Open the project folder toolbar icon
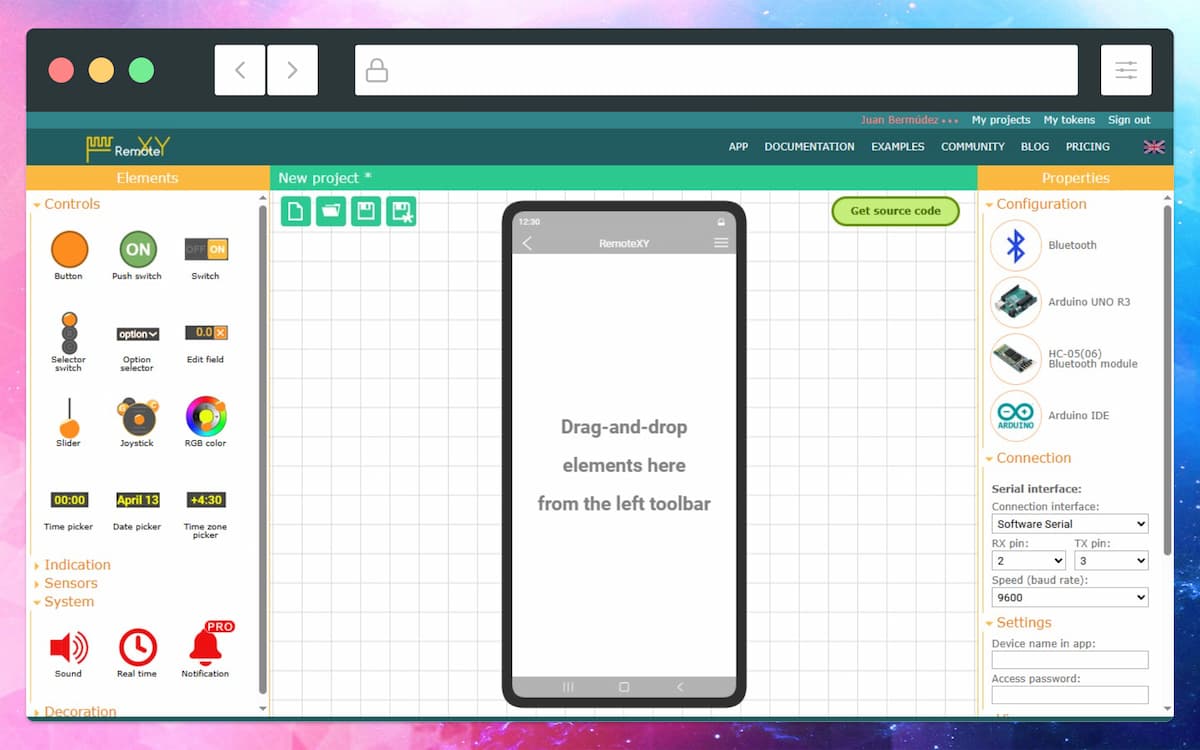The image size is (1200, 750). click(331, 211)
